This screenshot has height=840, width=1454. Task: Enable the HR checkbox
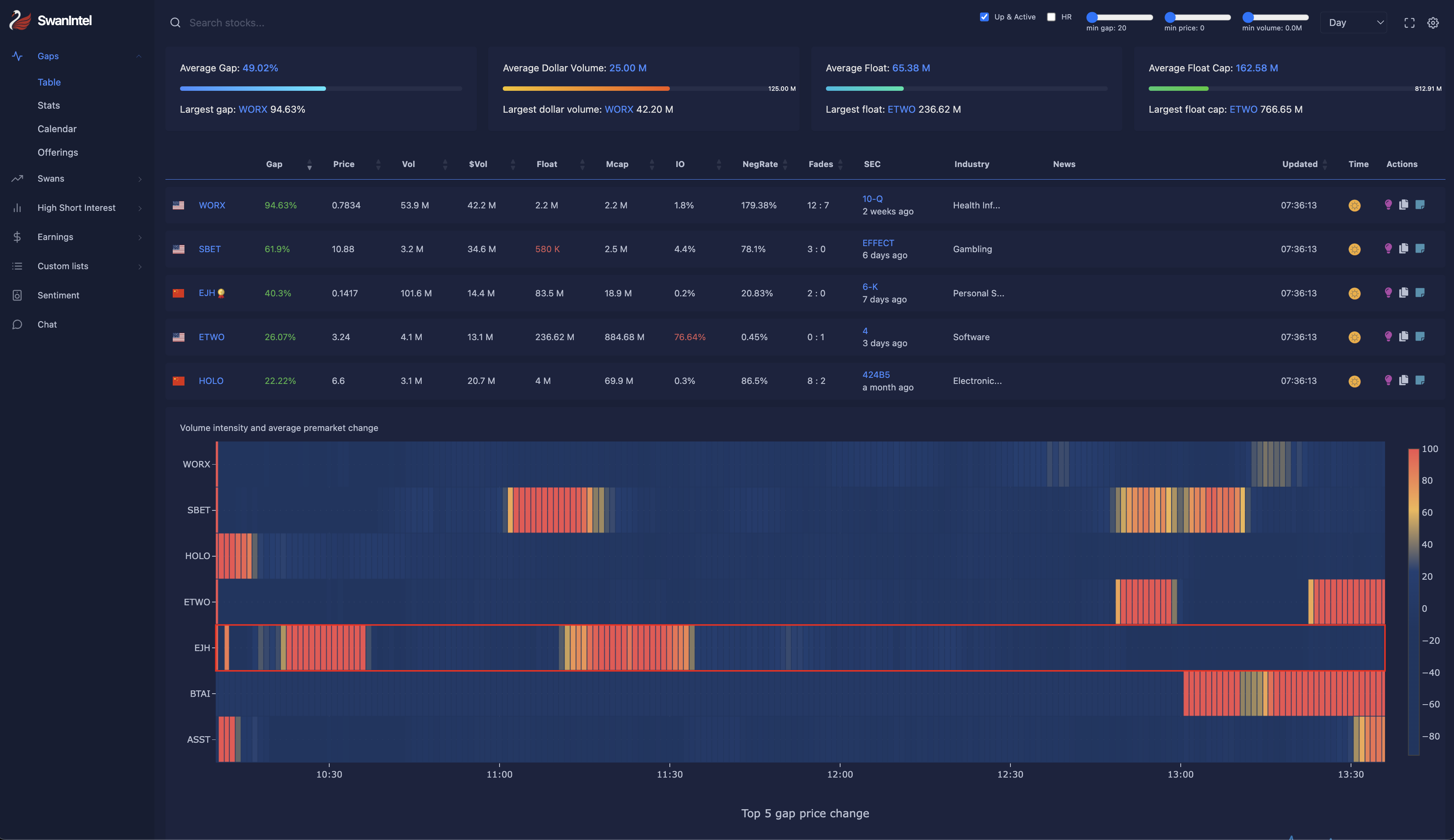[1051, 17]
